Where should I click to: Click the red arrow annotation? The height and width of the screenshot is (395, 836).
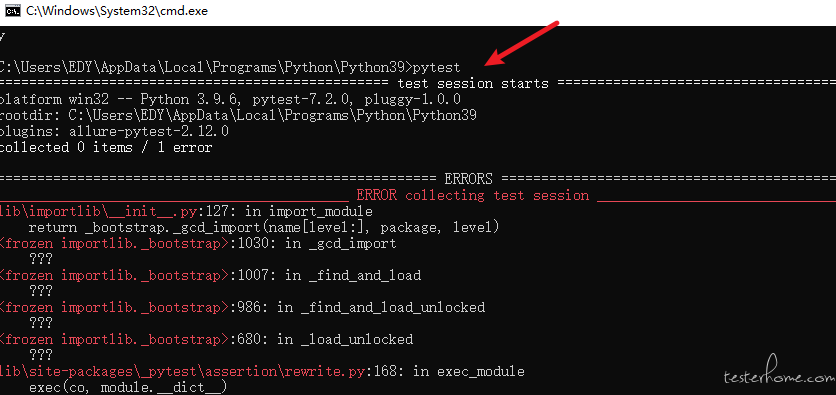[522, 44]
